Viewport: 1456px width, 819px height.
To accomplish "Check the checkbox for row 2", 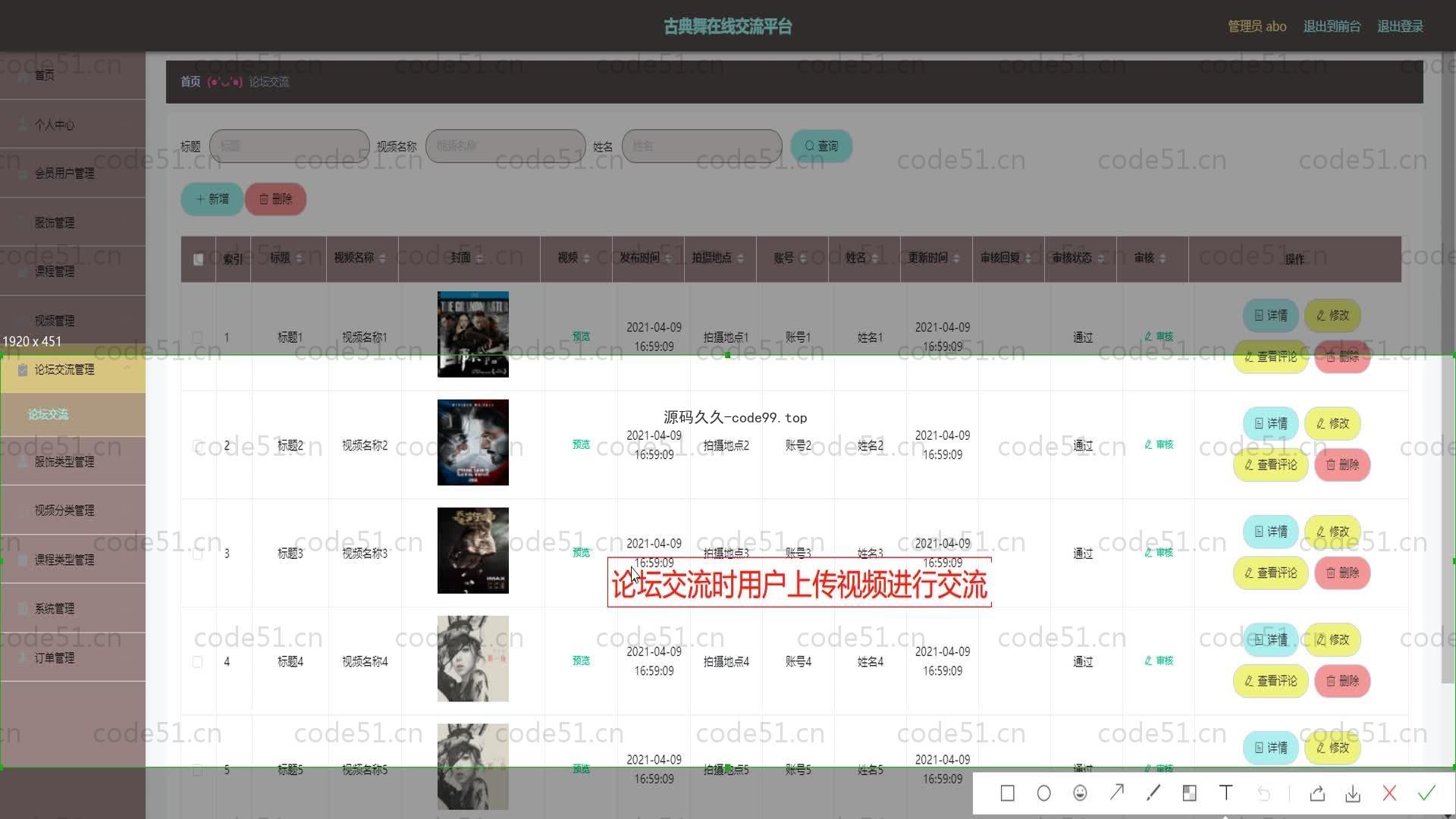I will pyautogui.click(x=198, y=446).
